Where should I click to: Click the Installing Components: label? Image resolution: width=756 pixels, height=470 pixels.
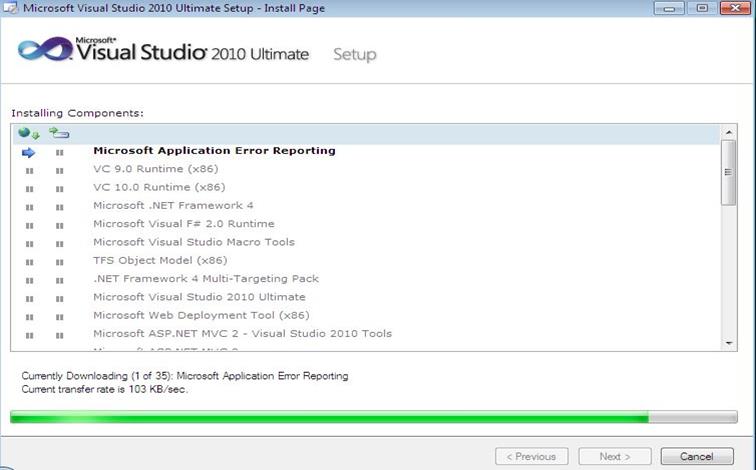point(78,113)
